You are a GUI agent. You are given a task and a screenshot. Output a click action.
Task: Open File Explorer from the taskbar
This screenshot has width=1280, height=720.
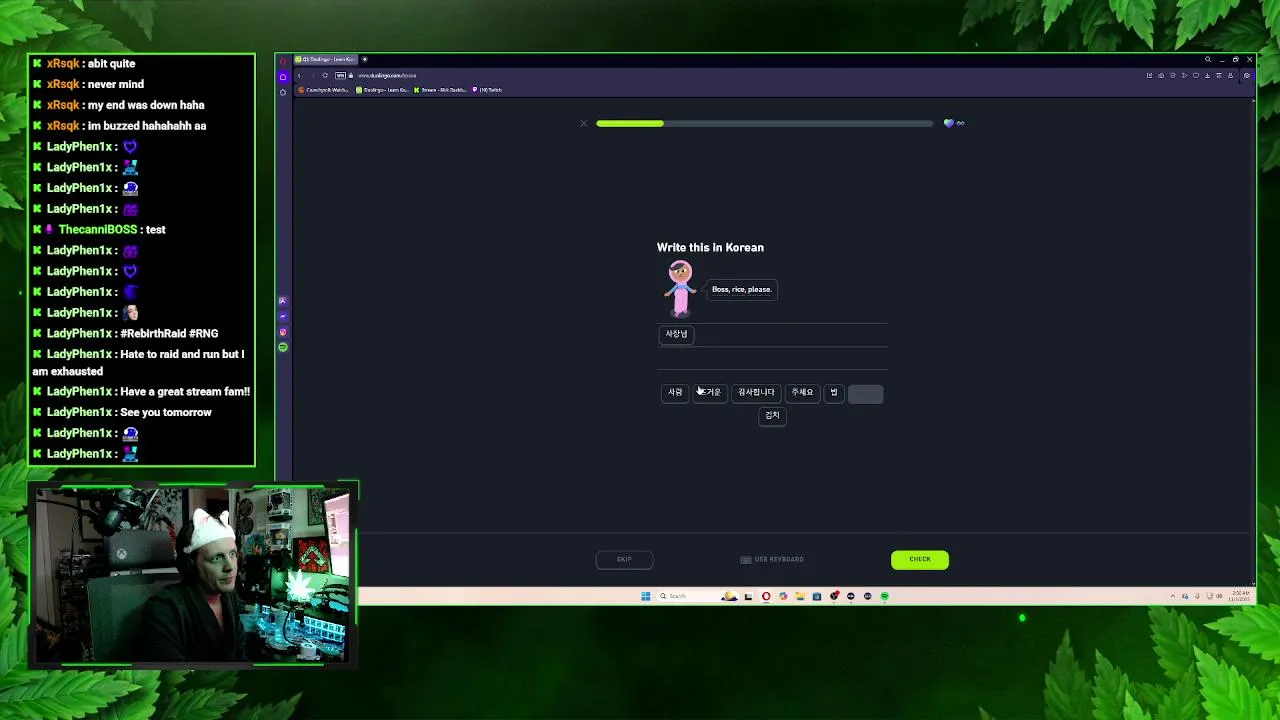(800, 596)
